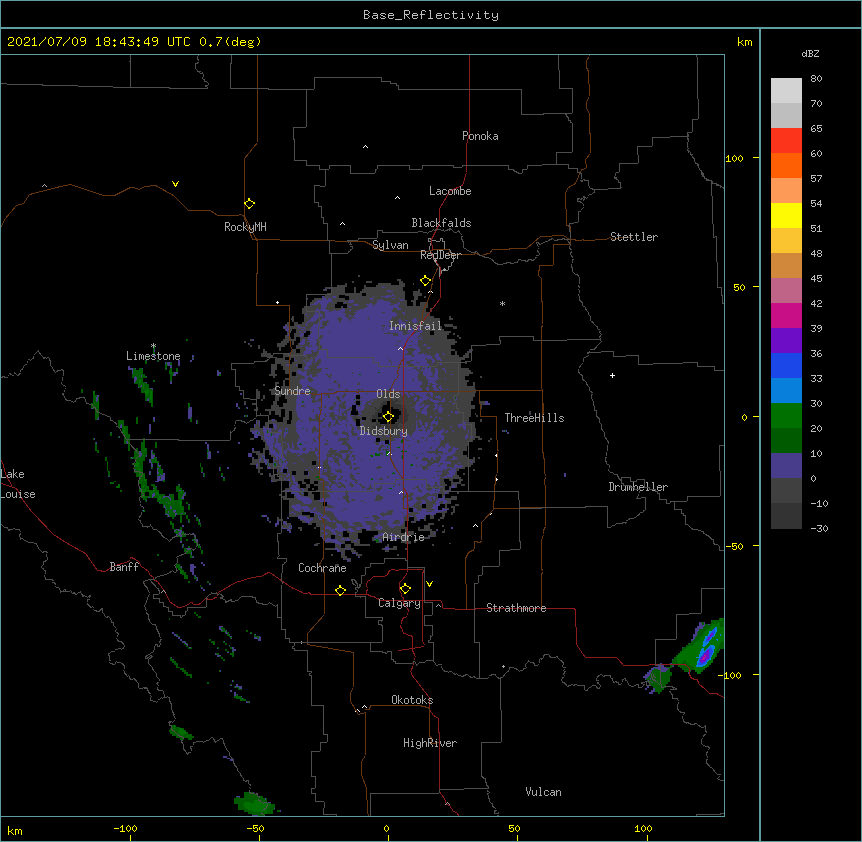Click the yellow diamond marker above RockyMH
The height and width of the screenshot is (842, 862).
coord(249,204)
